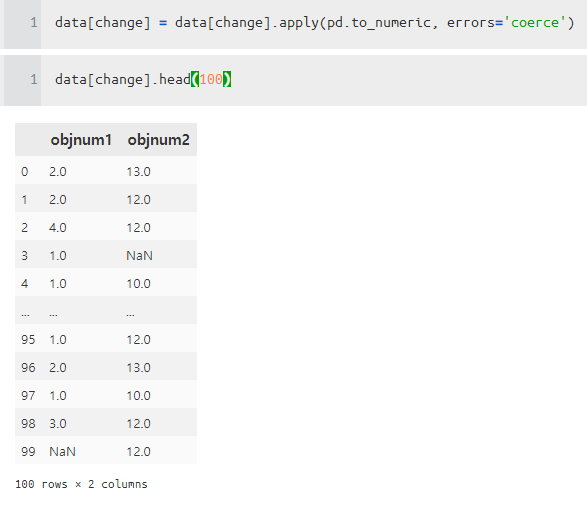Click row index 95 in the table

(28, 340)
